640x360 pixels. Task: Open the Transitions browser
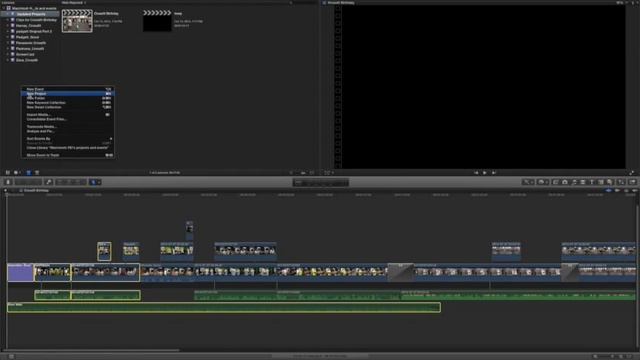point(583,182)
